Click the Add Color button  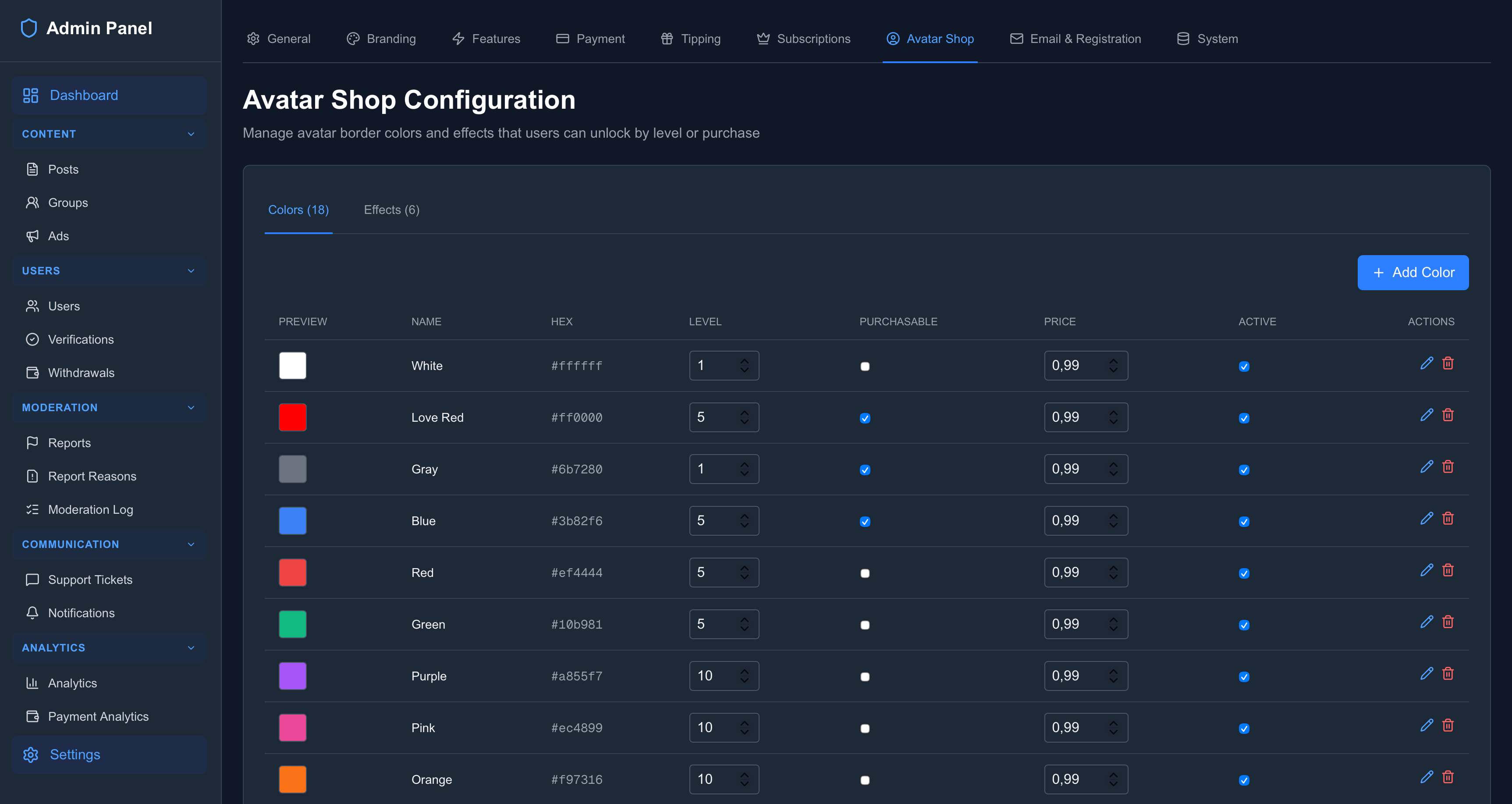tap(1413, 273)
